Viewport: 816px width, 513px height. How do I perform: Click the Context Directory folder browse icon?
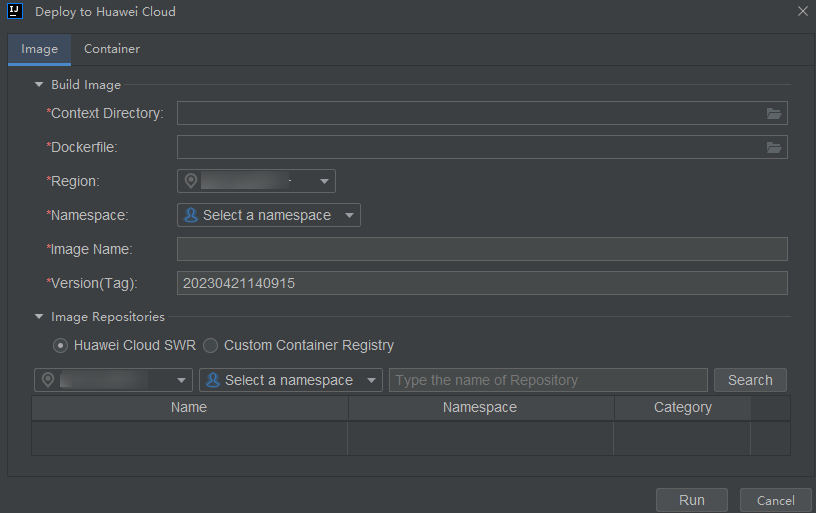click(774, 113)
